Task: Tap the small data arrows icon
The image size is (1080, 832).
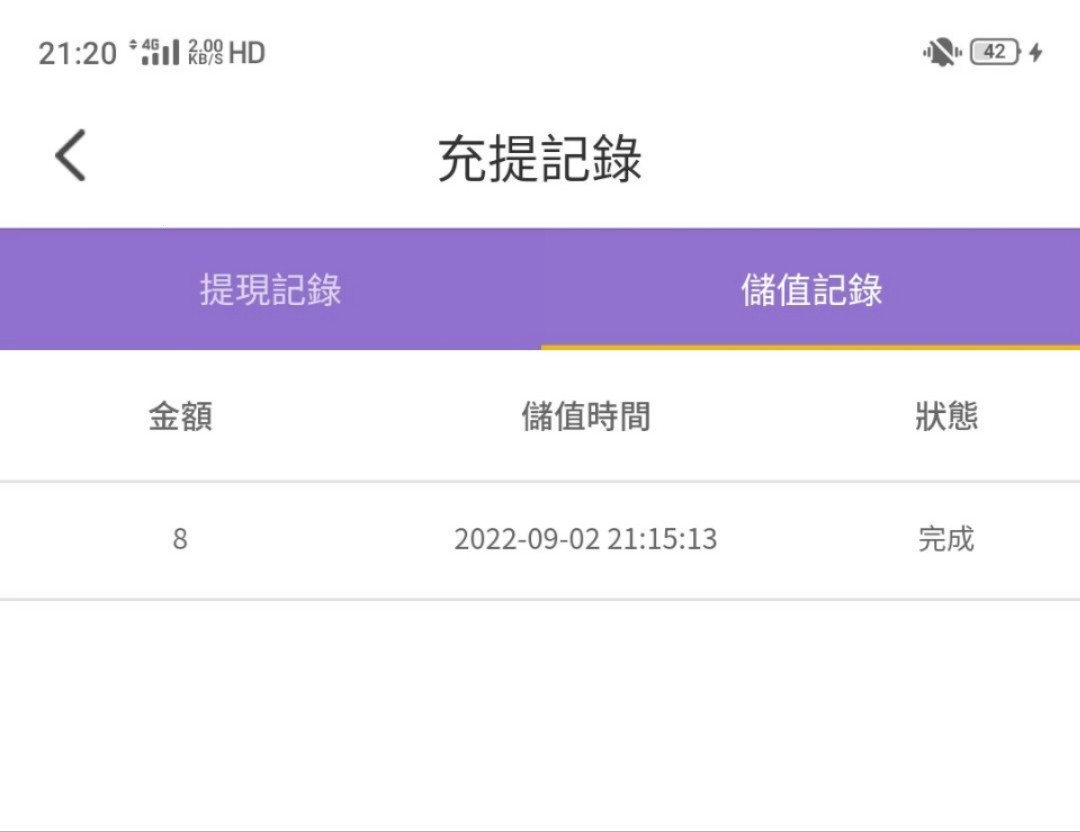Action: tap(133, 45)
